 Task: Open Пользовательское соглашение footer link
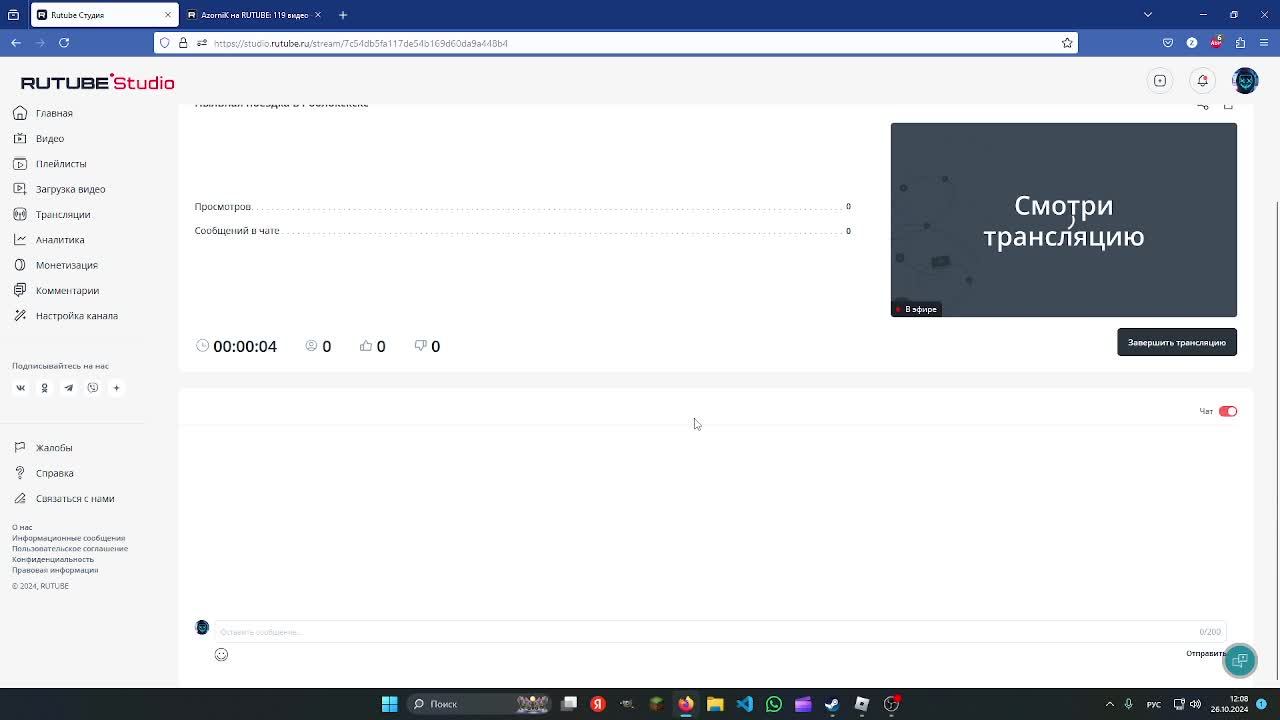click(x=70, y=548)
